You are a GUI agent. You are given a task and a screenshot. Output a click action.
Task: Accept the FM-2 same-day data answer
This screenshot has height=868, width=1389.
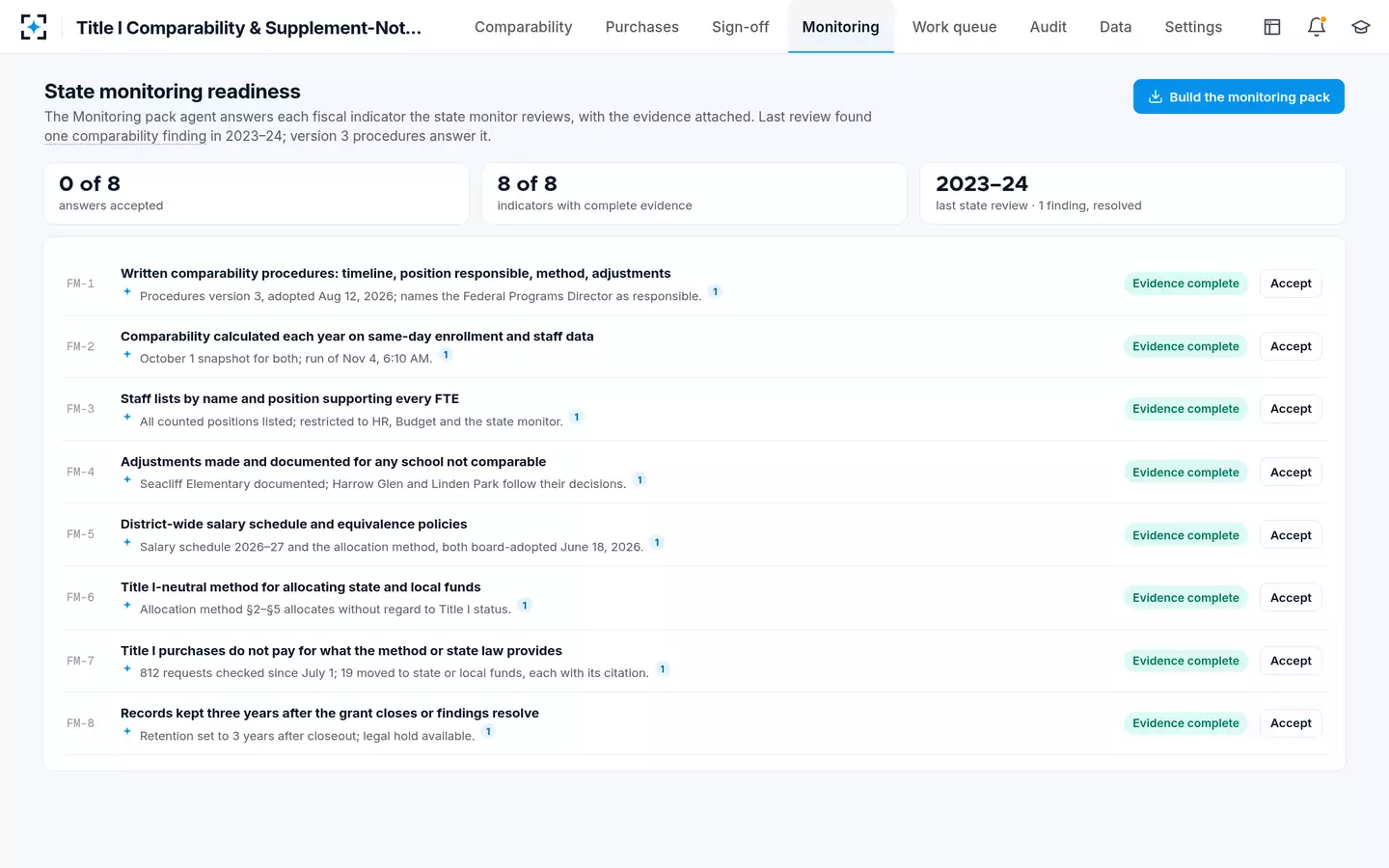pos(1291,346)
